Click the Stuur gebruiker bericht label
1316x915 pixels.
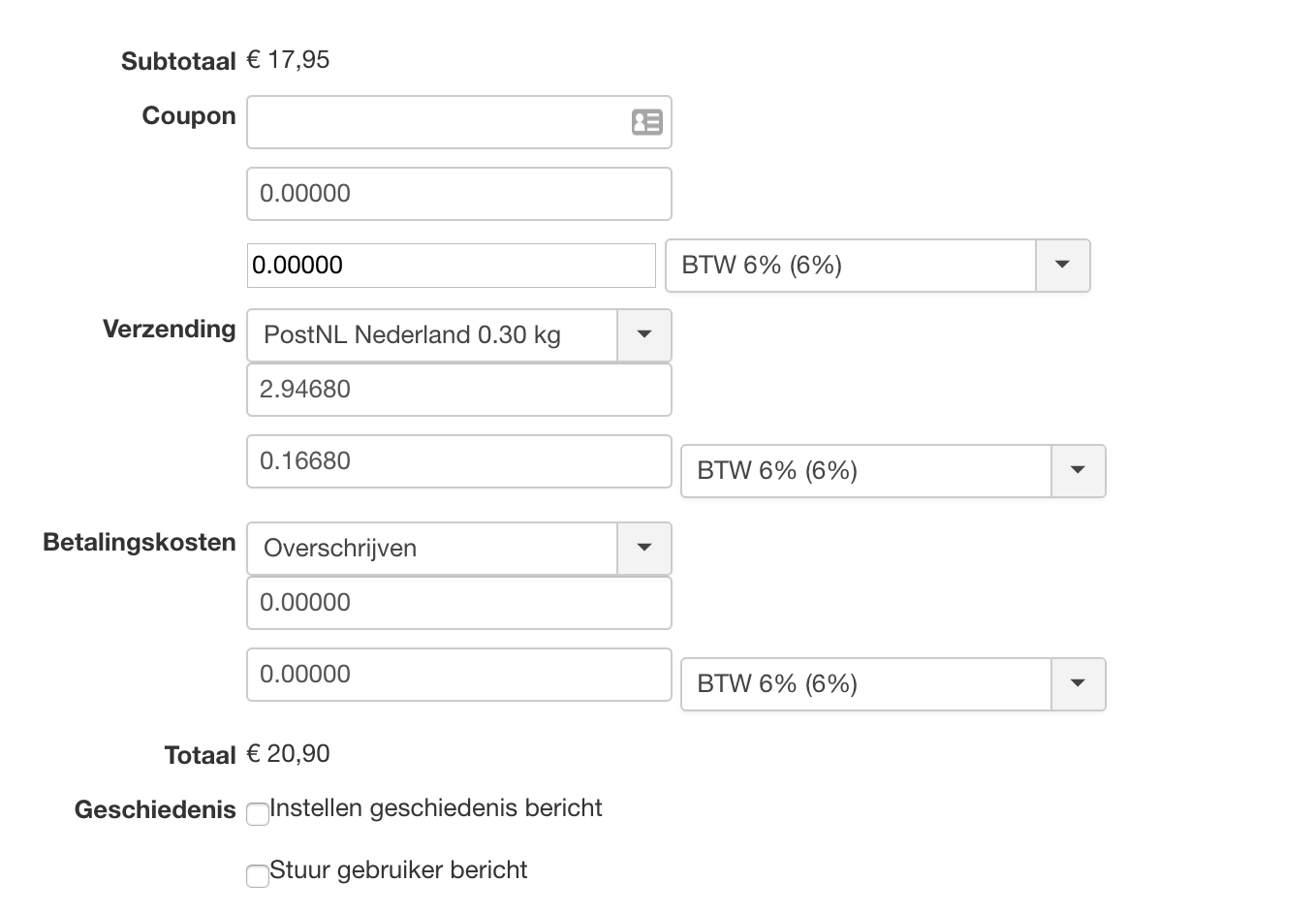click(x=398, y=870)
